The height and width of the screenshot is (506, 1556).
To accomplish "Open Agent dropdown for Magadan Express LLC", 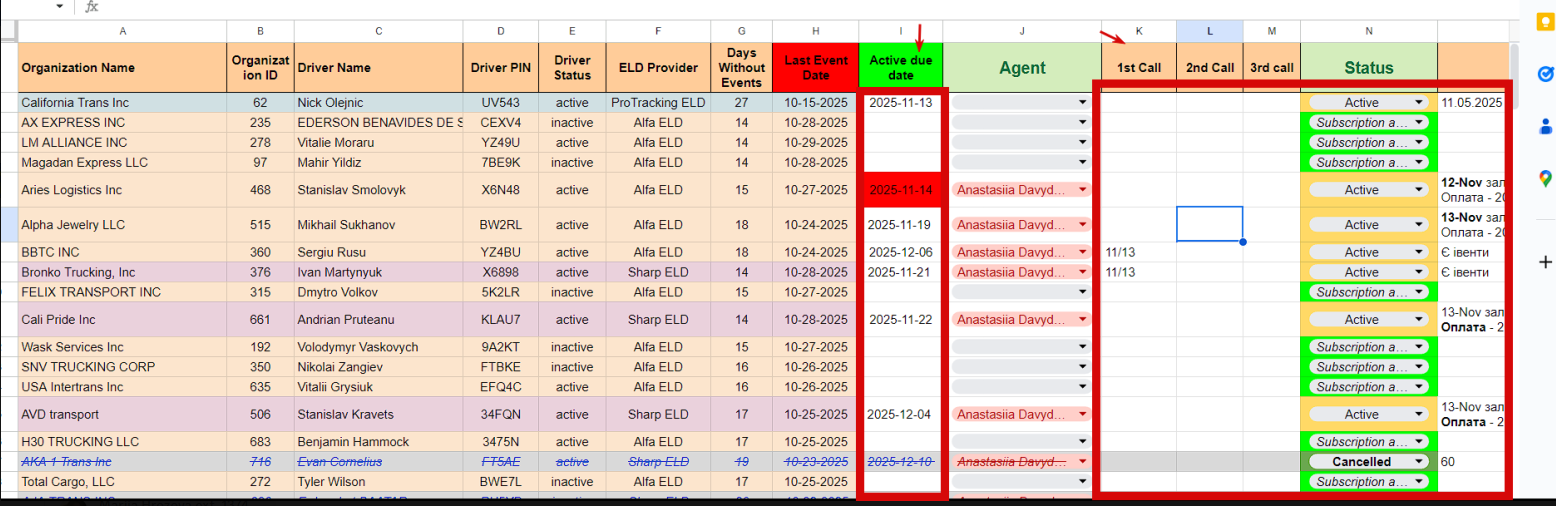I will tap(1082, 162).
